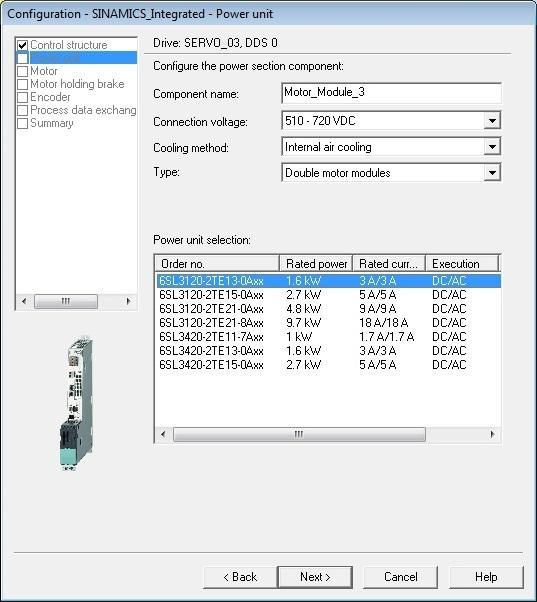This screenshot has width=537, height=602.
Task: Select order no. 6SL3420-2TE13-0Axx row
Action: [x=329, y=351]
